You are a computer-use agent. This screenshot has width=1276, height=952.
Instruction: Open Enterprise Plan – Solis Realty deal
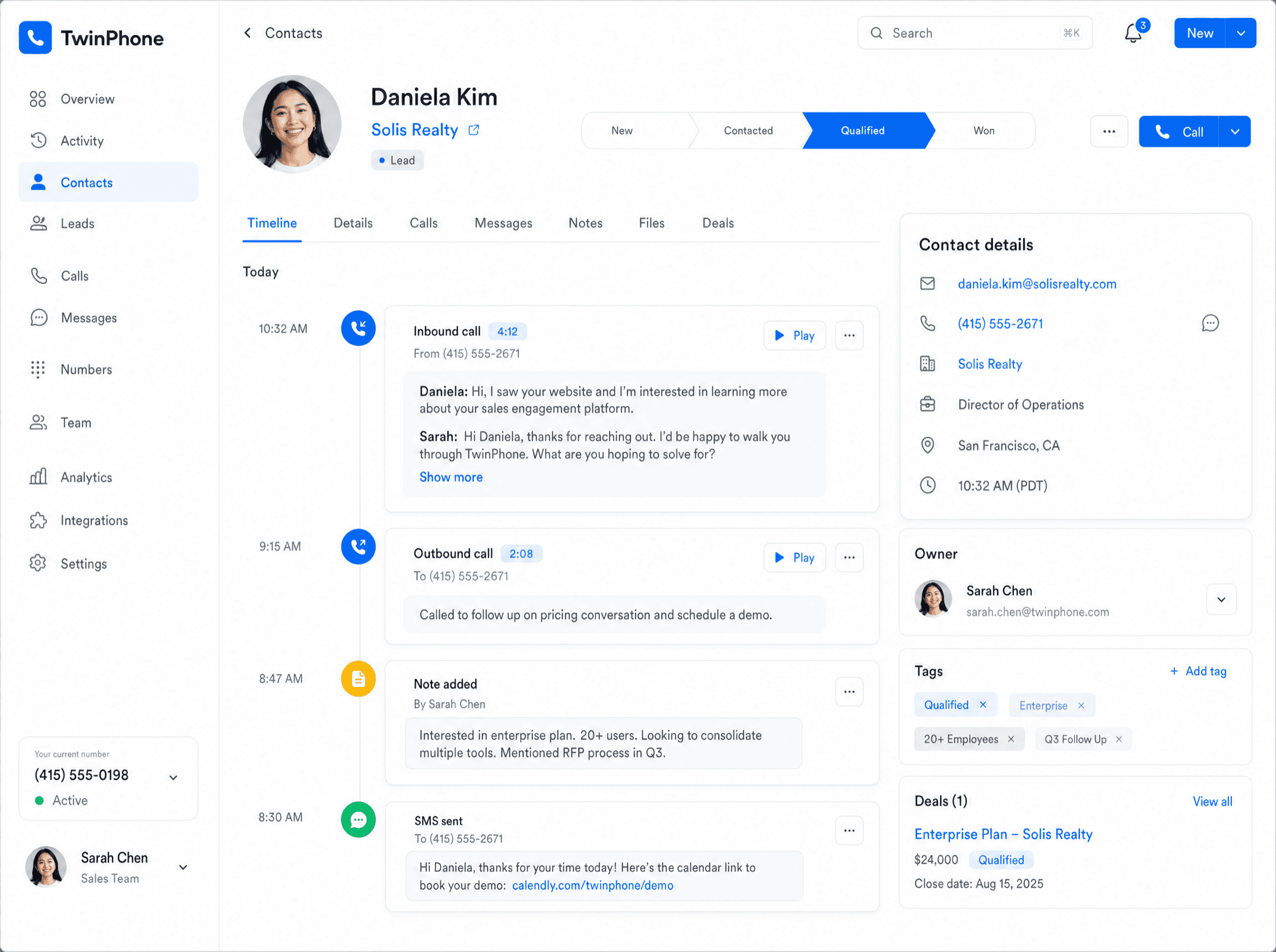(1003, 834)
